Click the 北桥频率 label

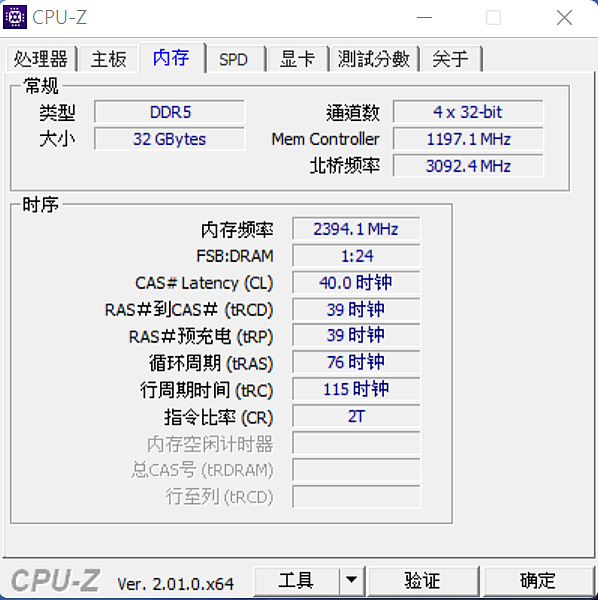(x=344, y=166)
